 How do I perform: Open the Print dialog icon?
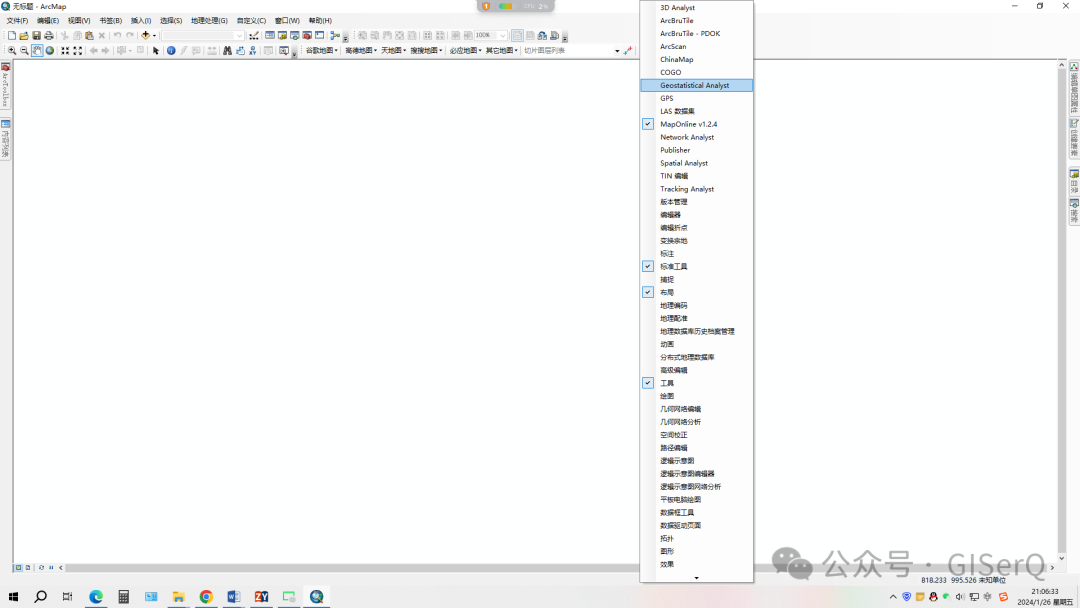click(x=49, y=34)
